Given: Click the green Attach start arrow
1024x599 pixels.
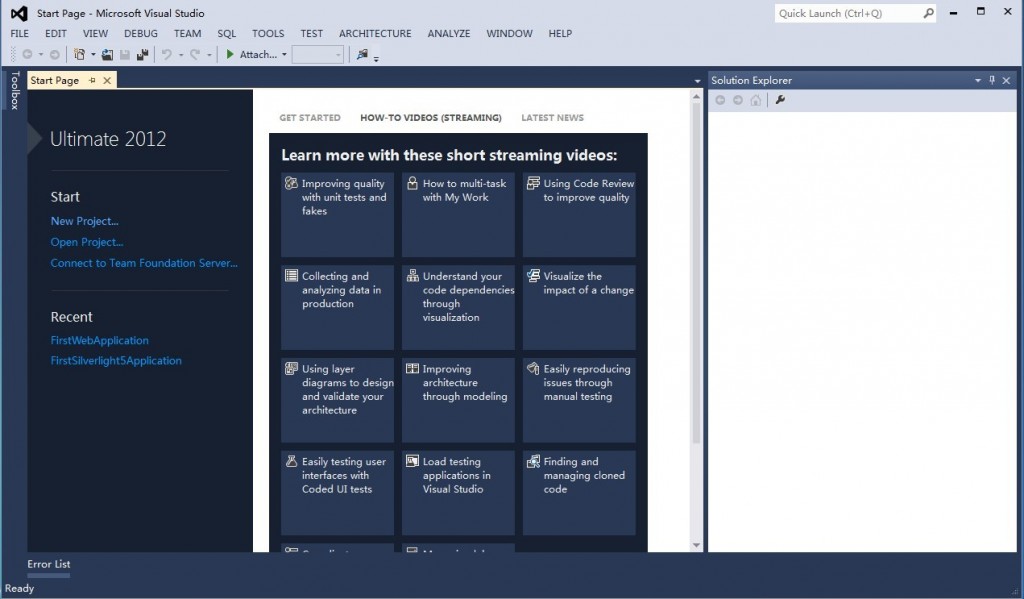Looking at the screenshot, I should (230, 55).
